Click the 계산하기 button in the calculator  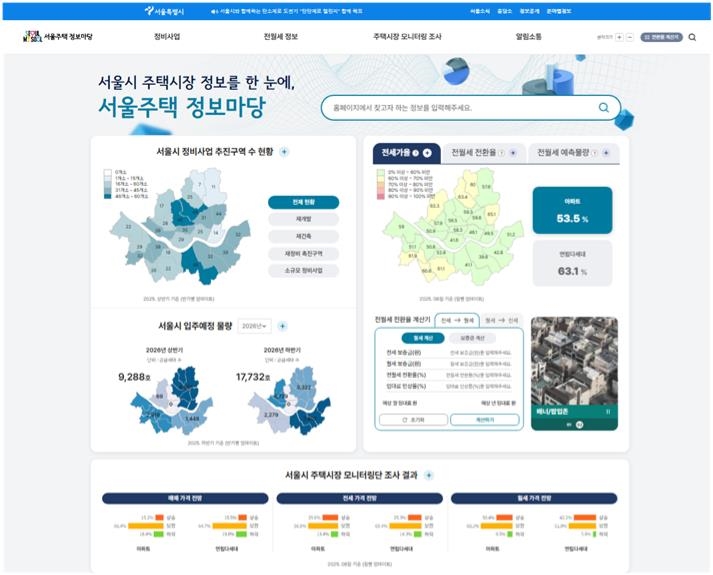tap(485, 420)
